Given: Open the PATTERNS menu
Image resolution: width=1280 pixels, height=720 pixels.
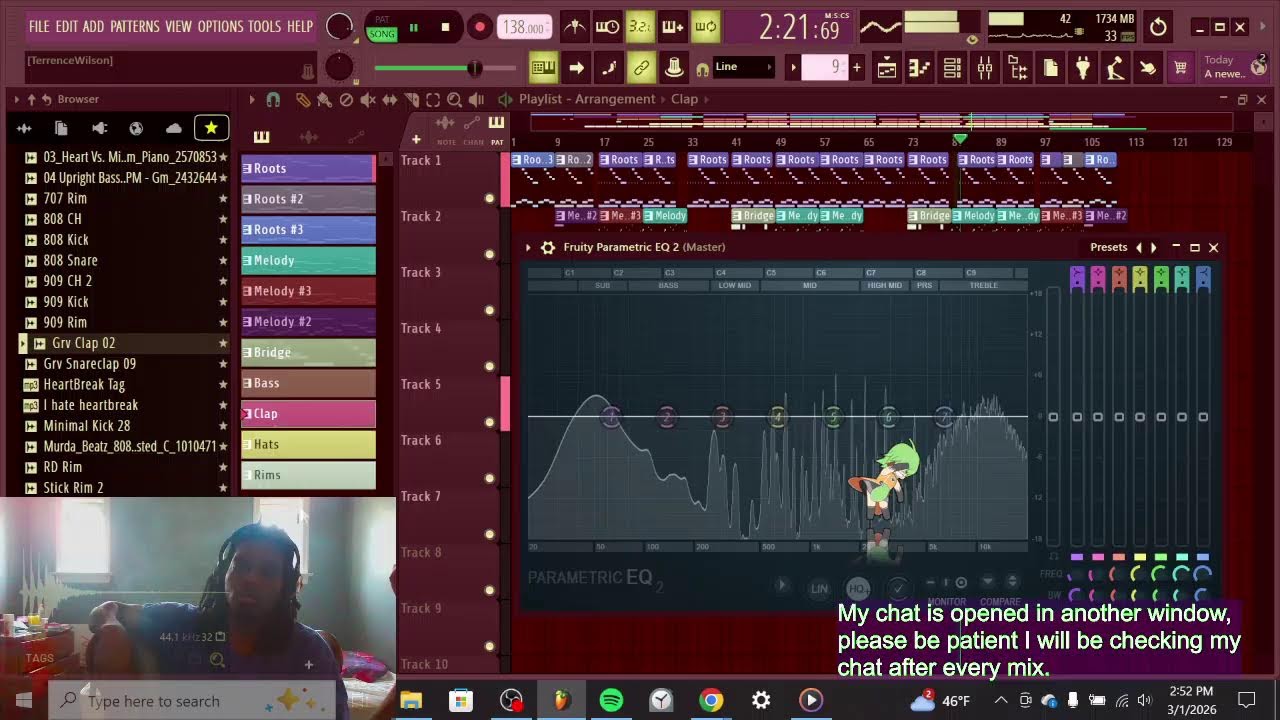Looking at the screenshot, I should 136,26.
